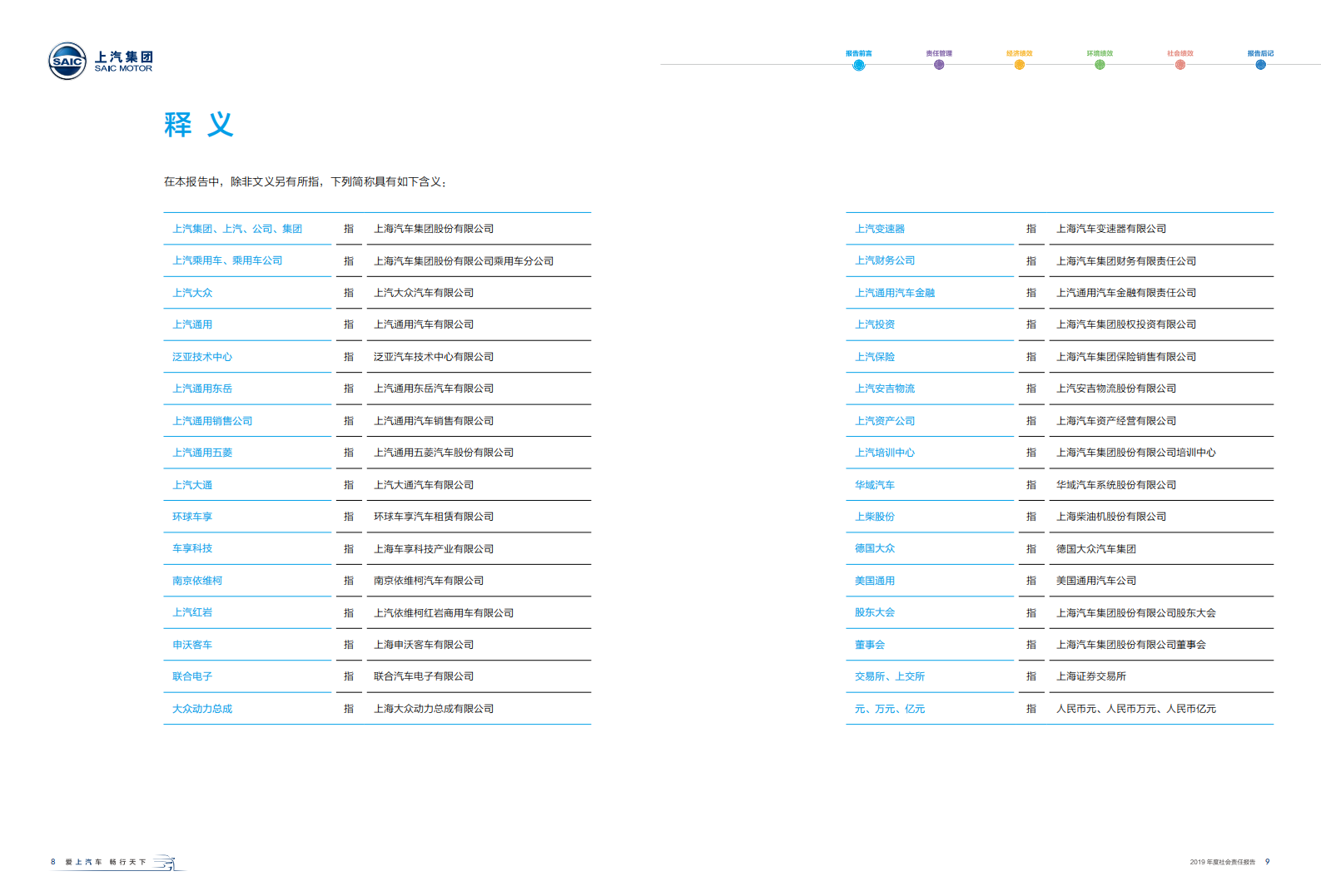Select the term 元、万元、亿元

(x=890, y=709)
